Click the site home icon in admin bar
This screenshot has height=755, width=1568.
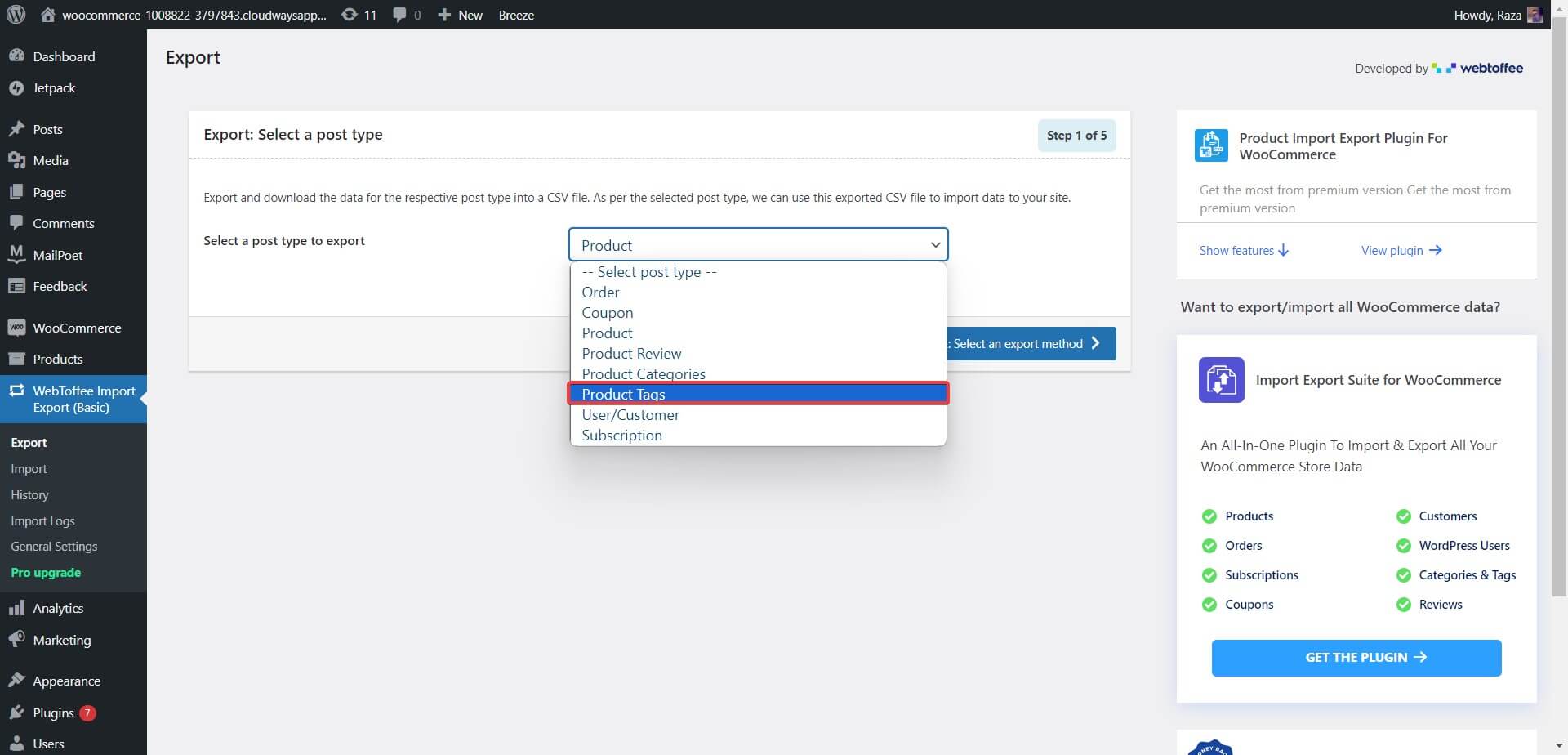(48, 15)
